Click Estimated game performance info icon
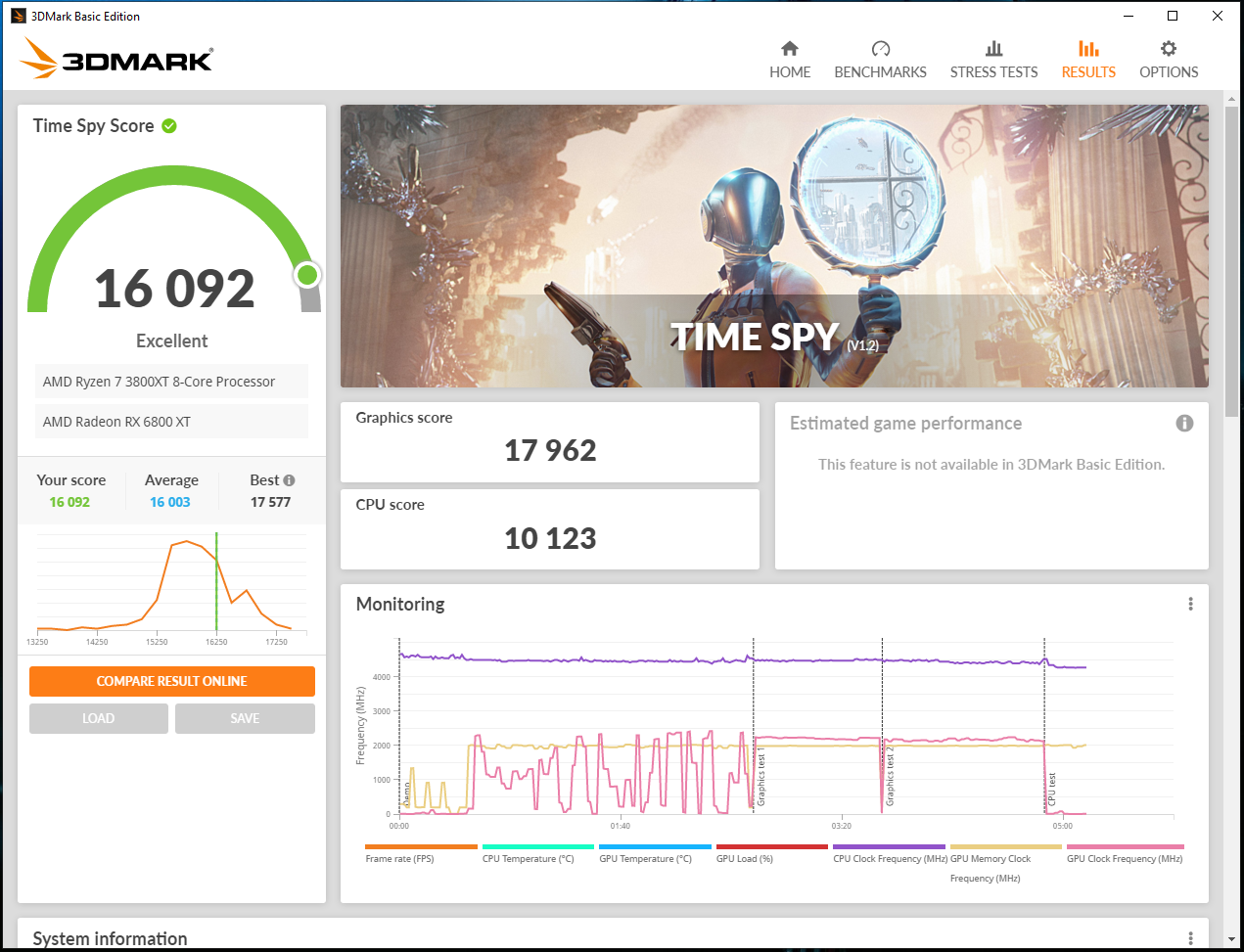 tap(1184, 424)
